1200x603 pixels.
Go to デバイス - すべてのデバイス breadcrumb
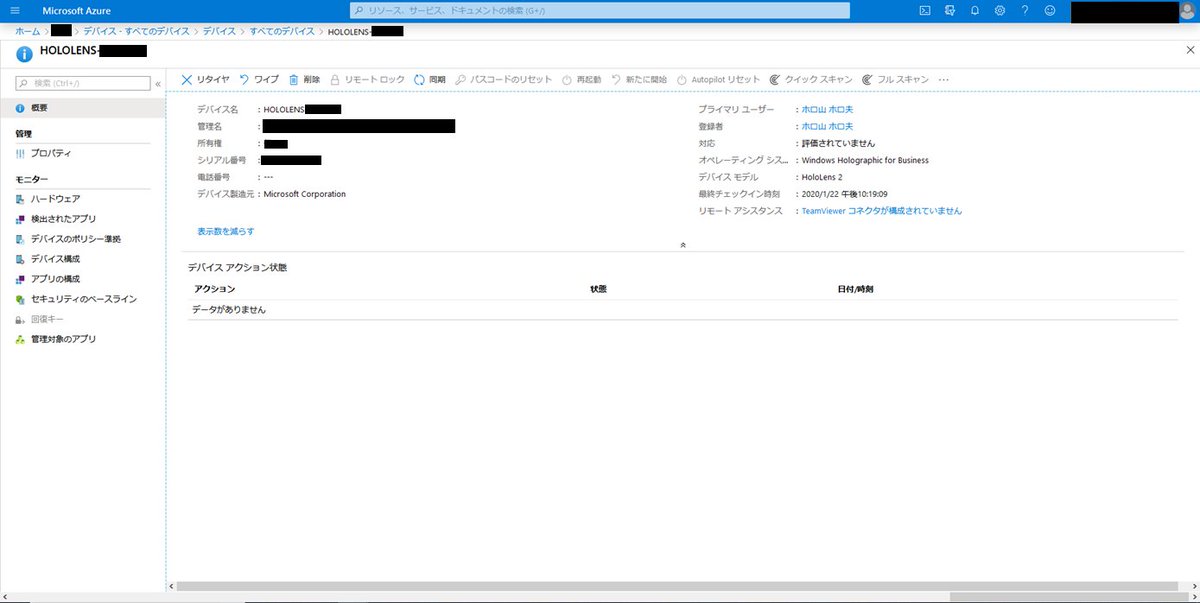click(136, 32)
